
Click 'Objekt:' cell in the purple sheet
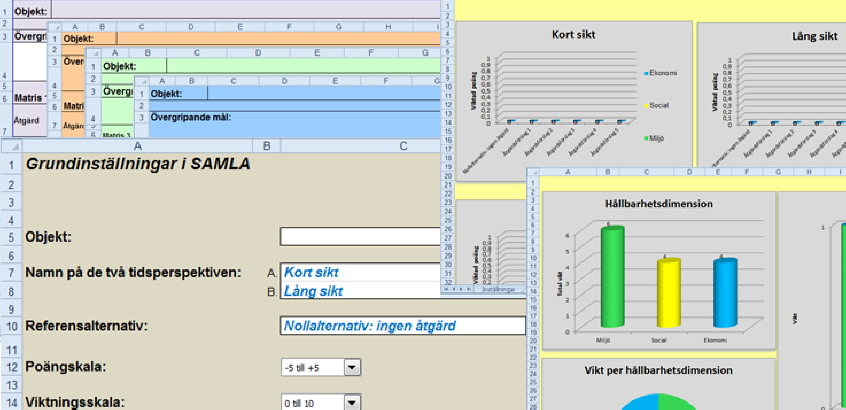[x=31, y=11]
